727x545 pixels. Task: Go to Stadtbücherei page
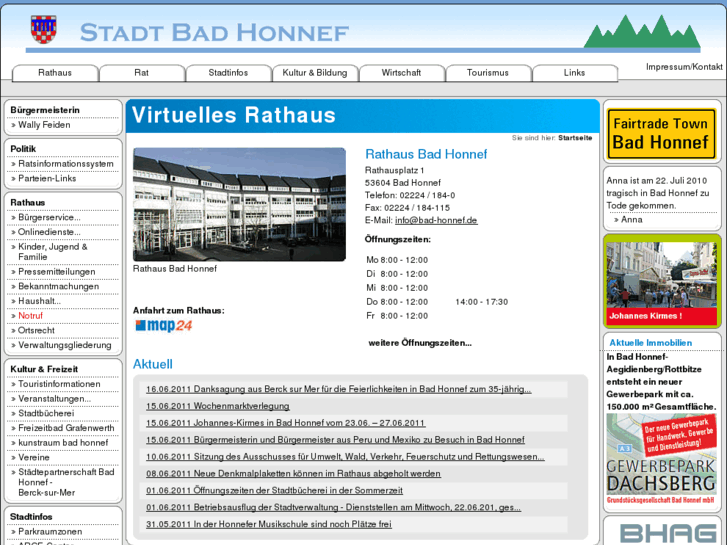46,413
